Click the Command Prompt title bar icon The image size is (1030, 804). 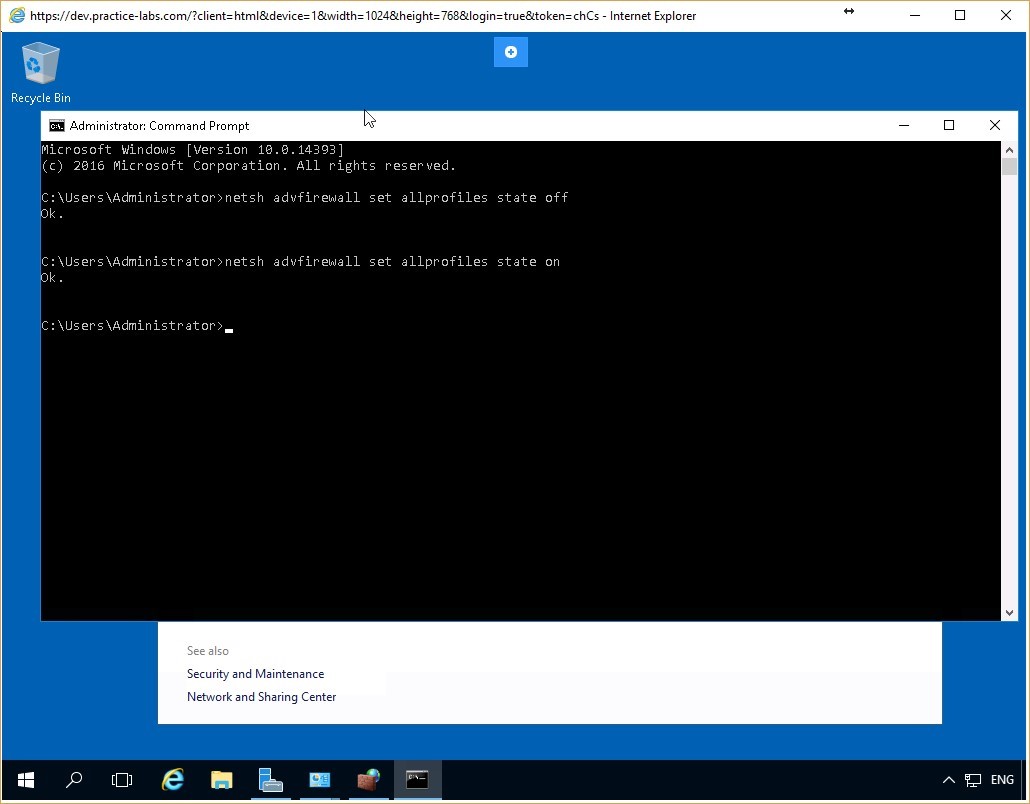tap(57, 125)
